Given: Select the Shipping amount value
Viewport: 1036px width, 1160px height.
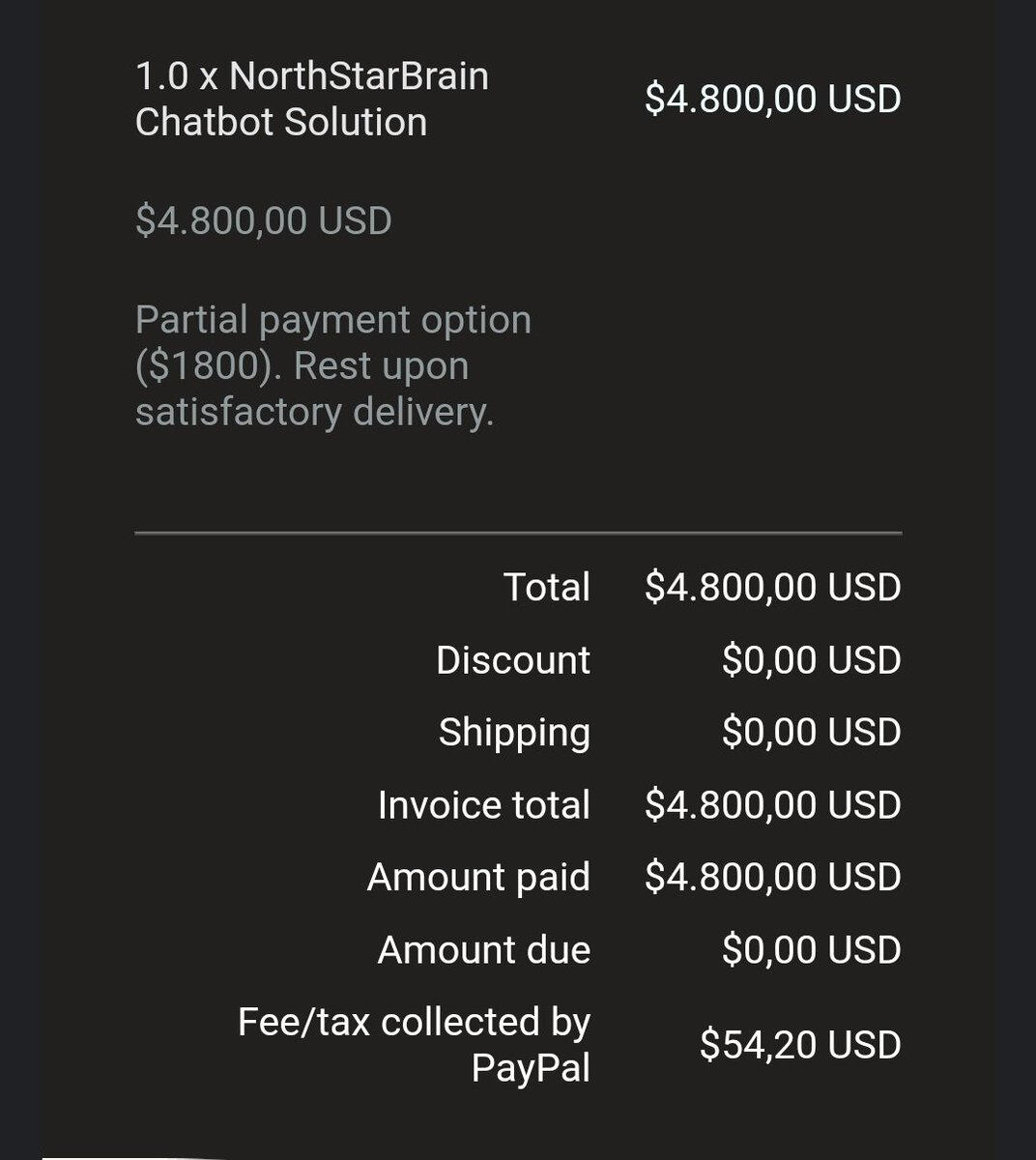Looking at the screenshot, I should pos(811,732).
